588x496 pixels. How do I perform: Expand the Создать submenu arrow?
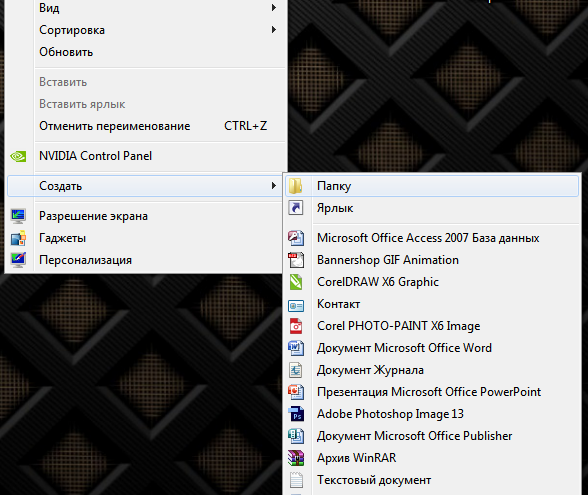click(274, 185)
